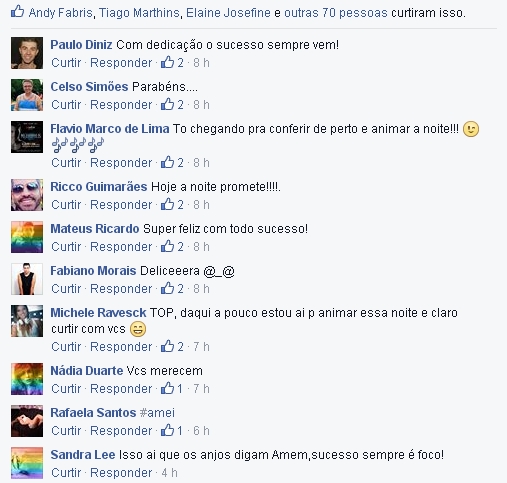507x483 pixels.
Task: Like Mateus Ricardo's comment with Curtir
Action: [x=66, y=247]
